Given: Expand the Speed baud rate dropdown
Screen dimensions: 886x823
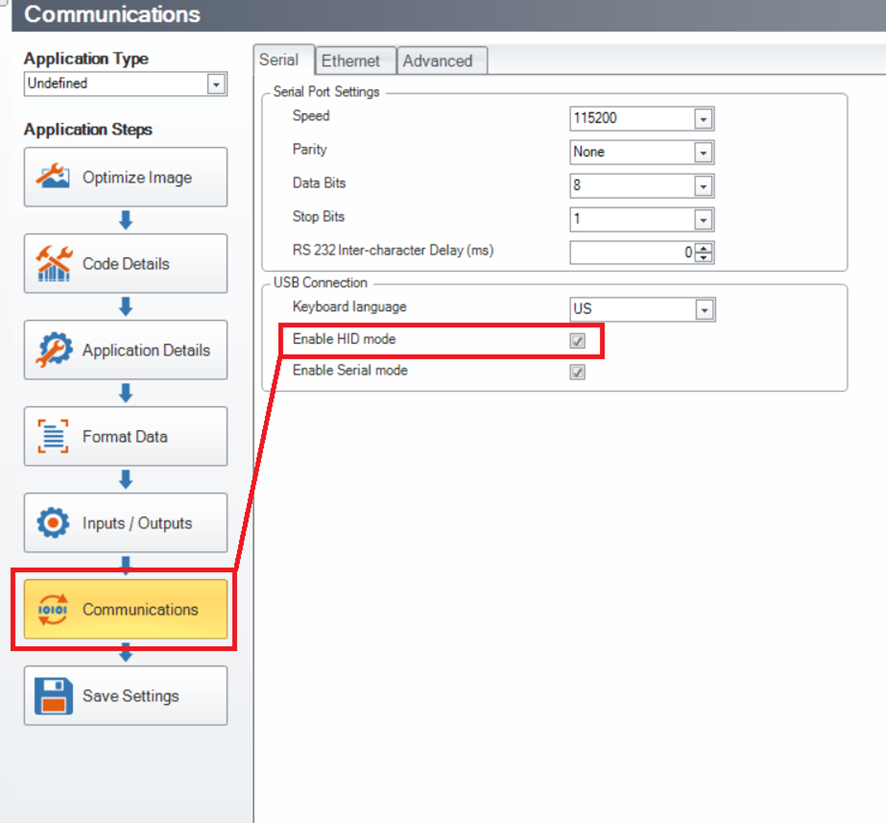Looking at the screenshot, I should [x=703, y=119].
